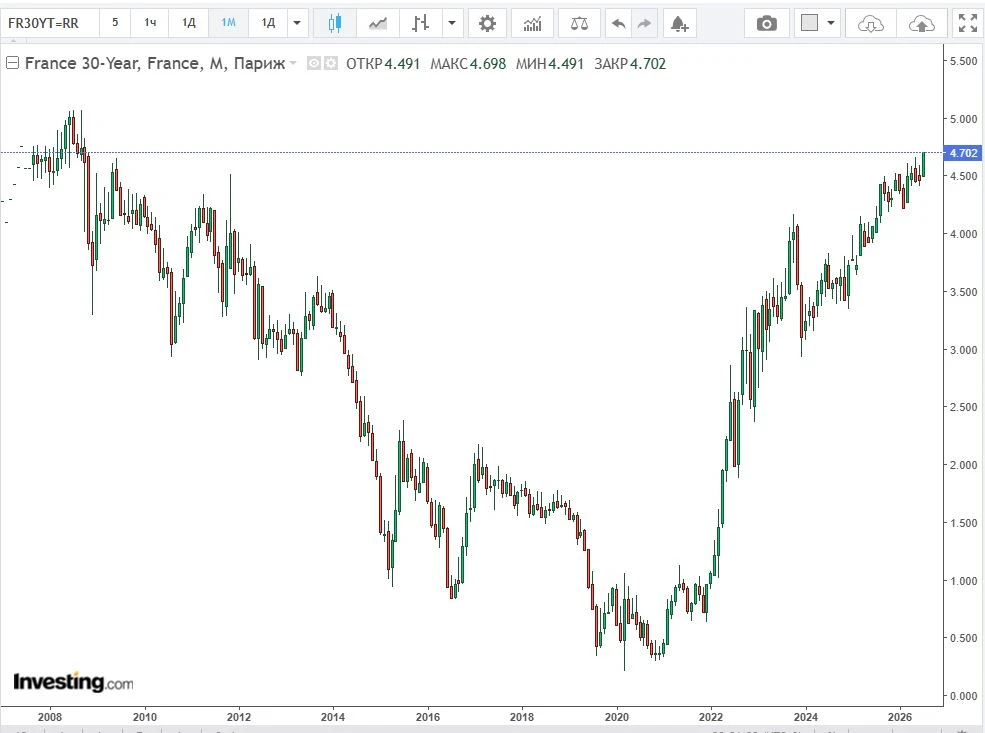The width and height of the screenshot is (985, 733).
Task: Load a saved chart layout from cloud
Action: click(x=870, y=23)
